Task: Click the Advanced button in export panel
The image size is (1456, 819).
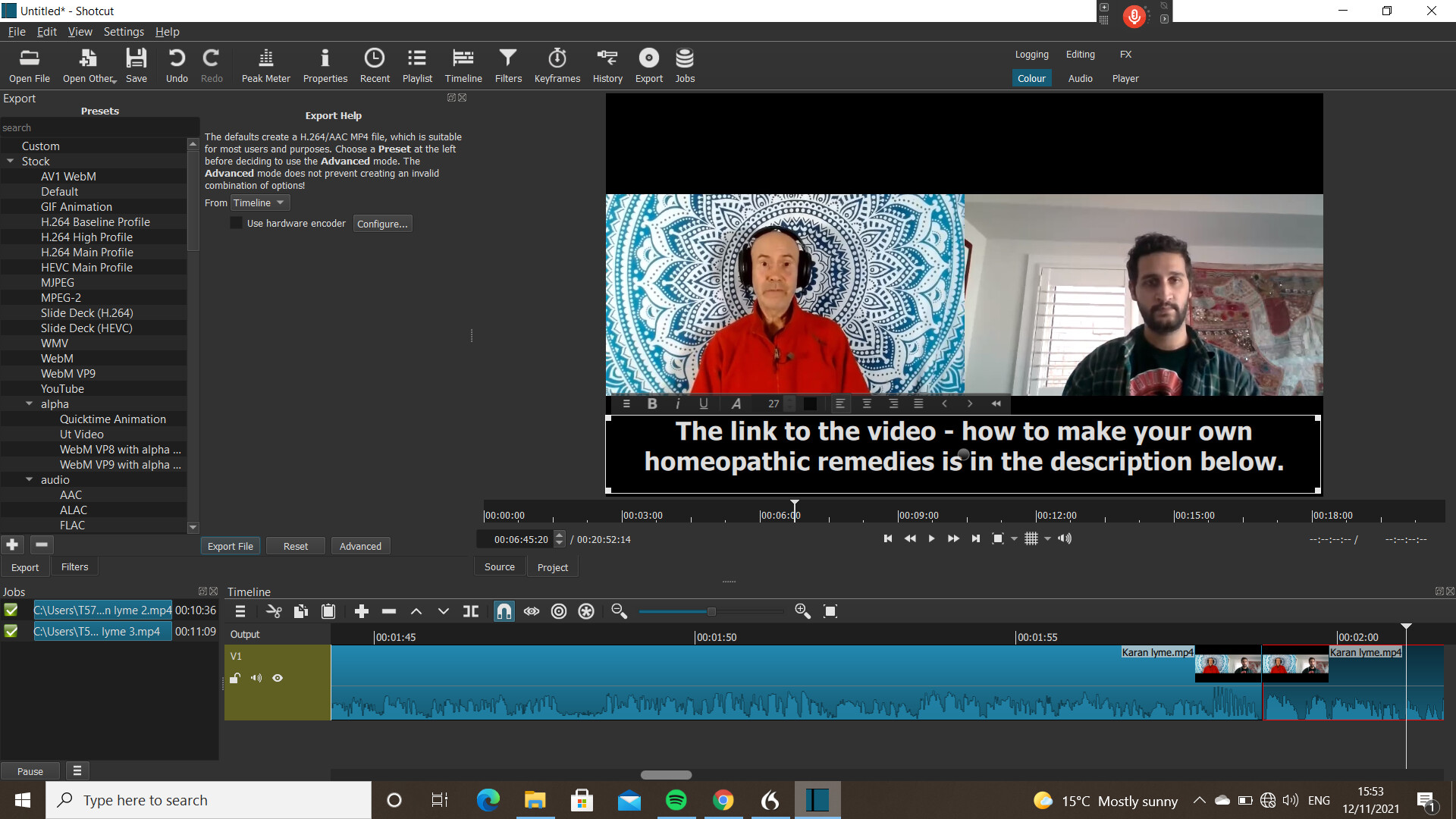Action: 361,546
